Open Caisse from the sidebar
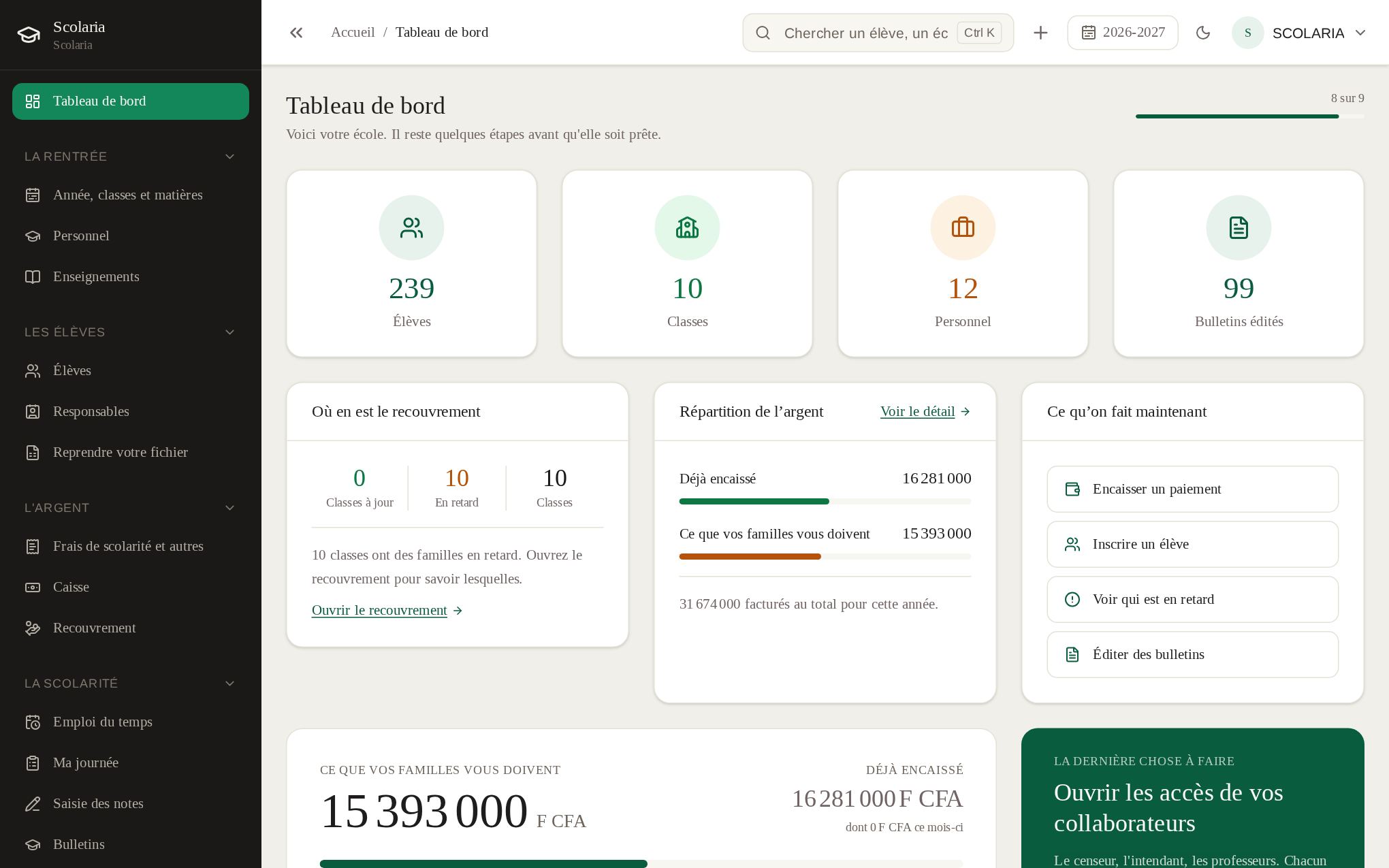Viewport: 1389px width, 868px height. click(131, 587)
